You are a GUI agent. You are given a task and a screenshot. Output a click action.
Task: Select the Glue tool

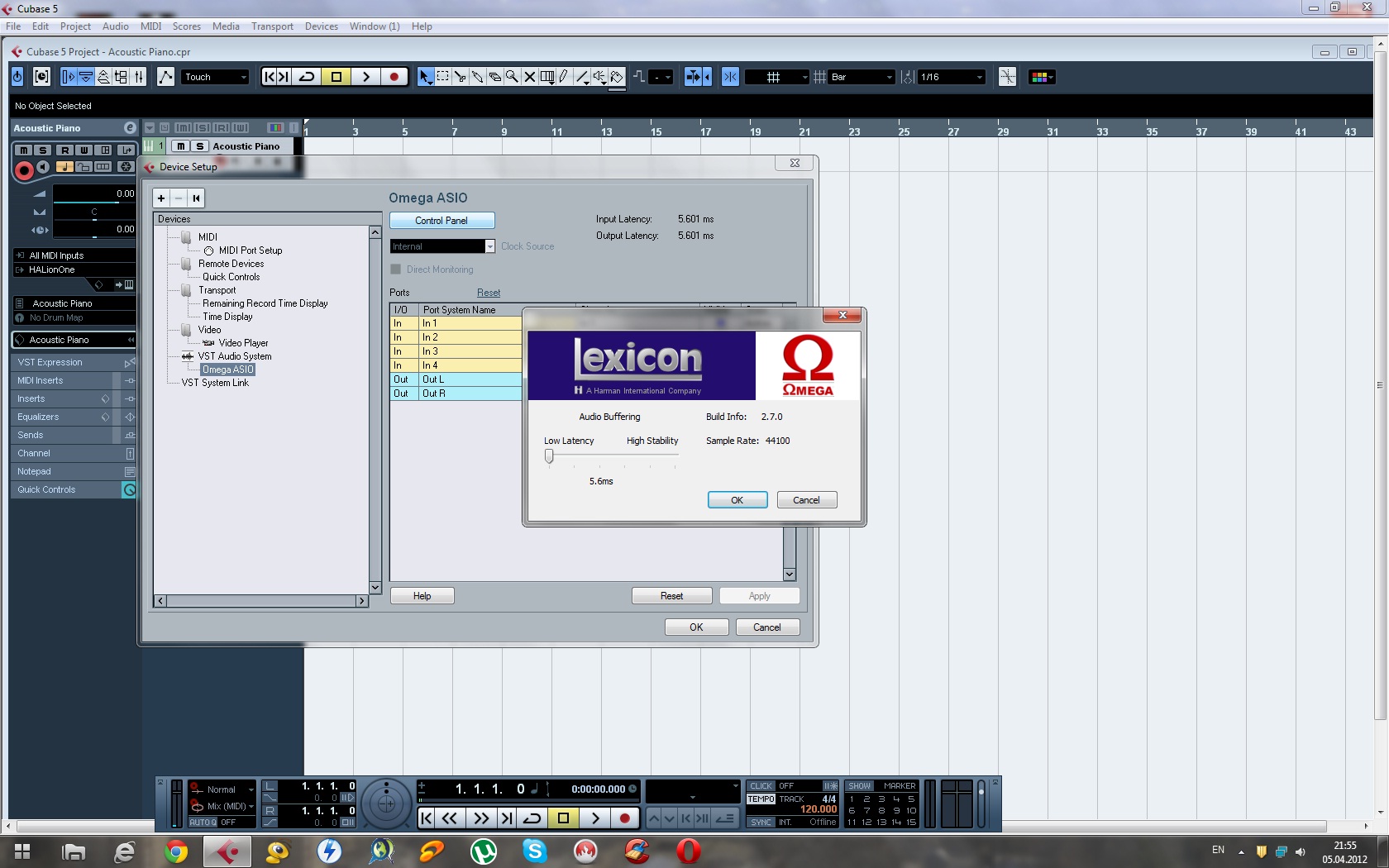pos(477,77)
